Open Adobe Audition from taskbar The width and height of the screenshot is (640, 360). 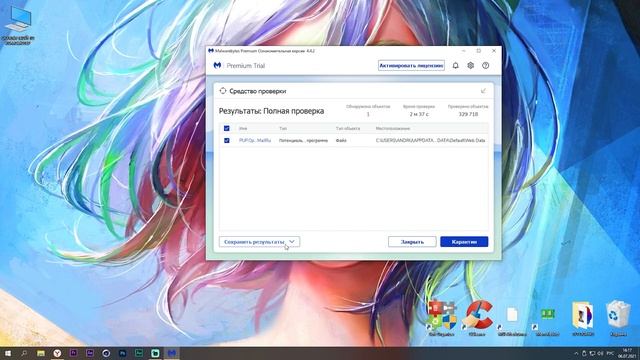coord(139,353)
